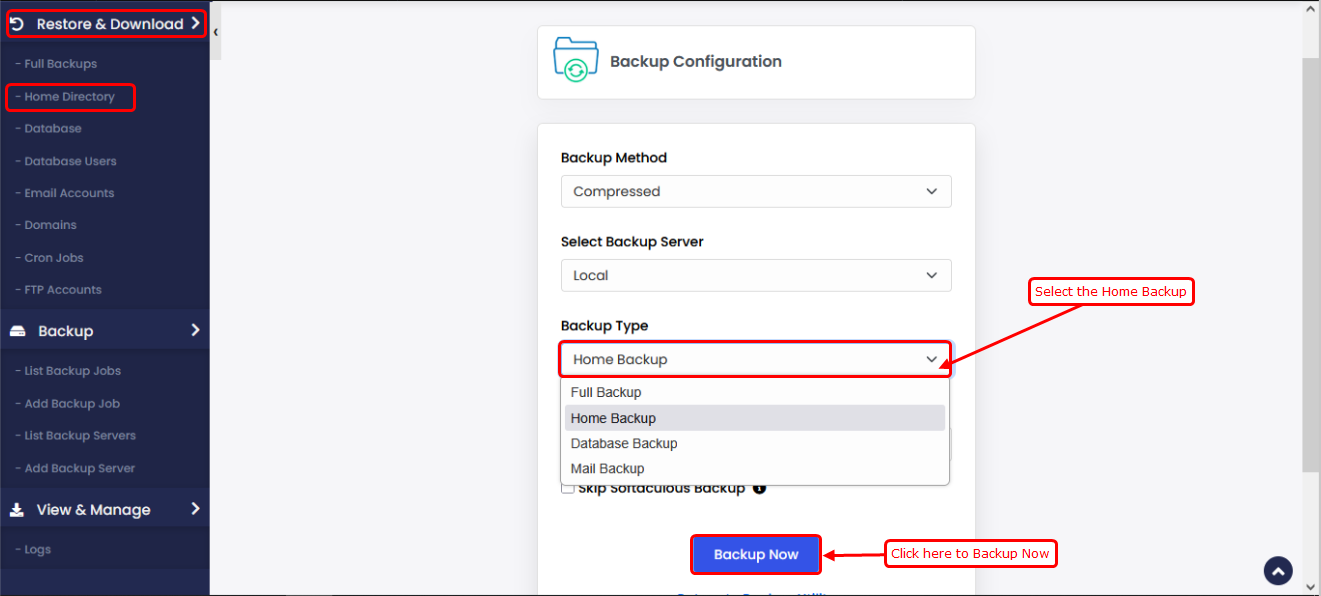1321x596 pixels.
Task: Click the info icon beside Skip Softaculous Backup
Action: tap(759, 488)
